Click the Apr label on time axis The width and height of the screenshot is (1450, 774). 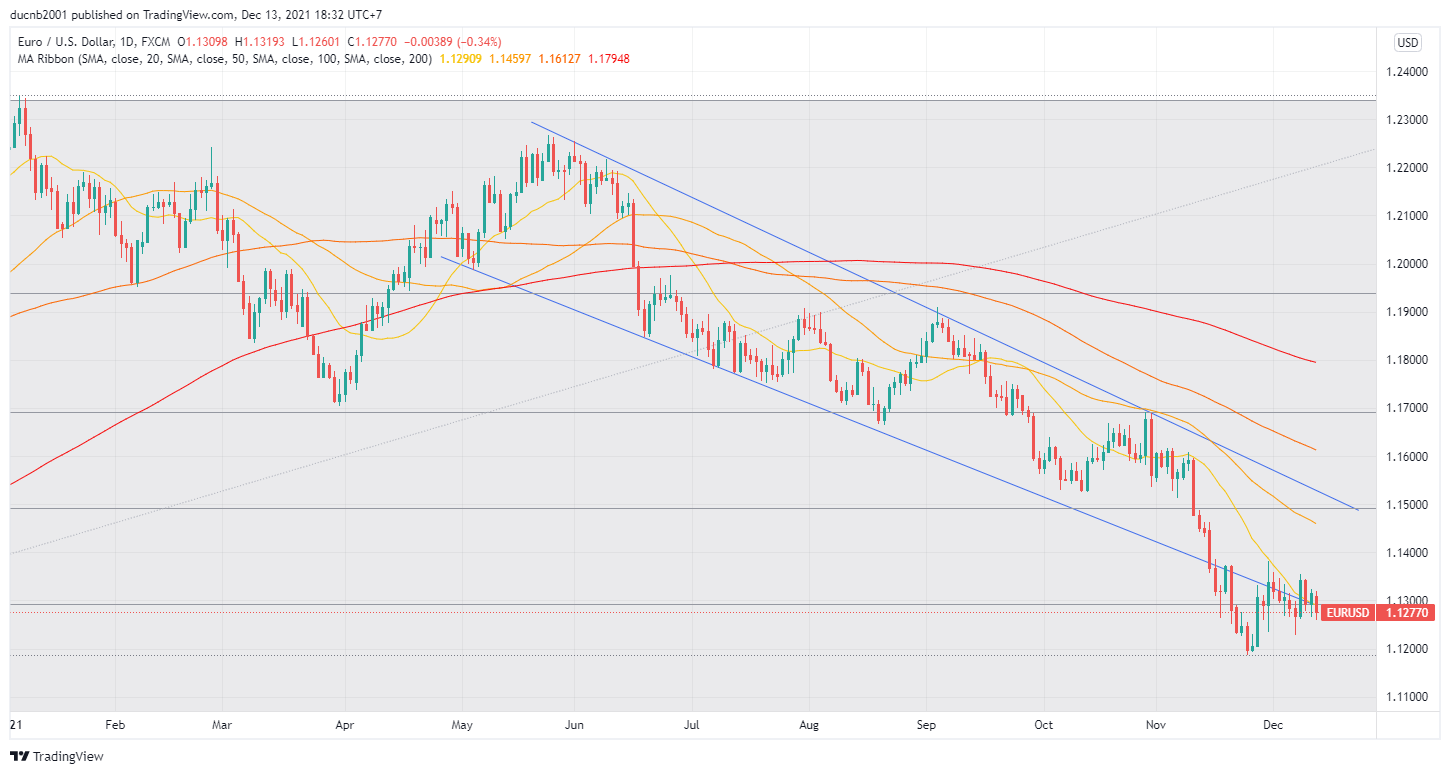click(345, 724)
